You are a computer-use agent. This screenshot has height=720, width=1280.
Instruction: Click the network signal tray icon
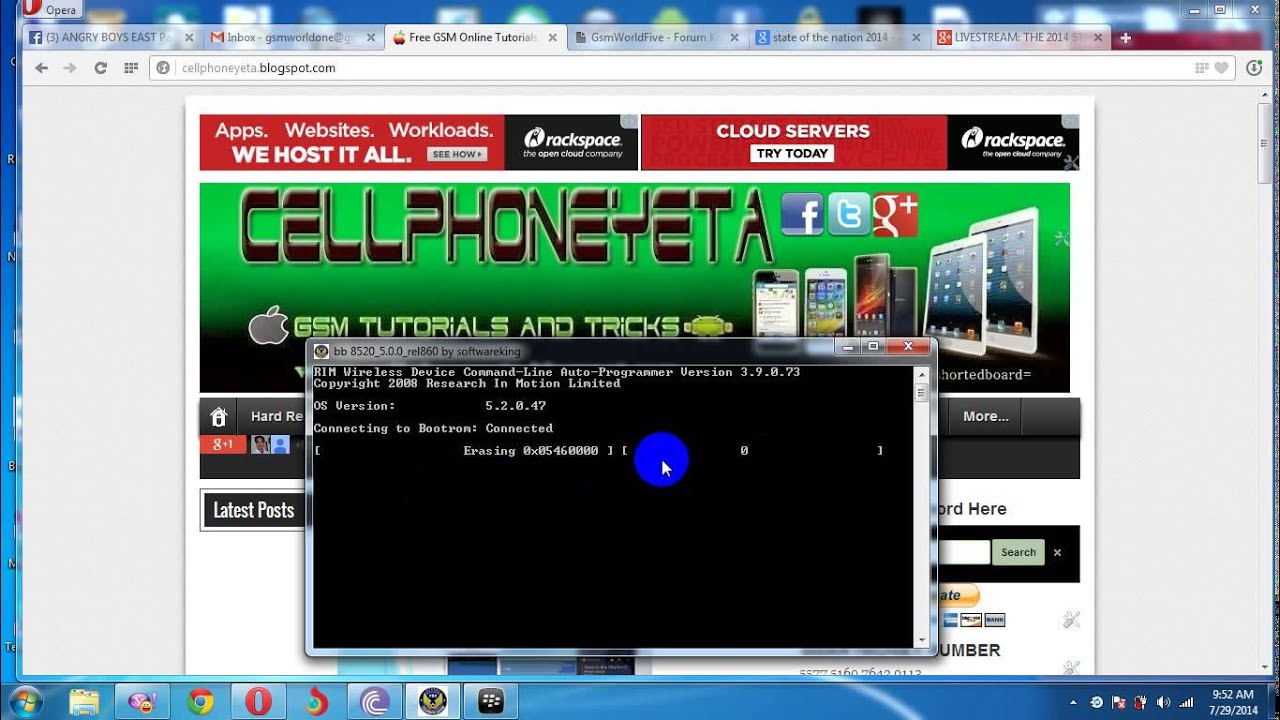1187,702
